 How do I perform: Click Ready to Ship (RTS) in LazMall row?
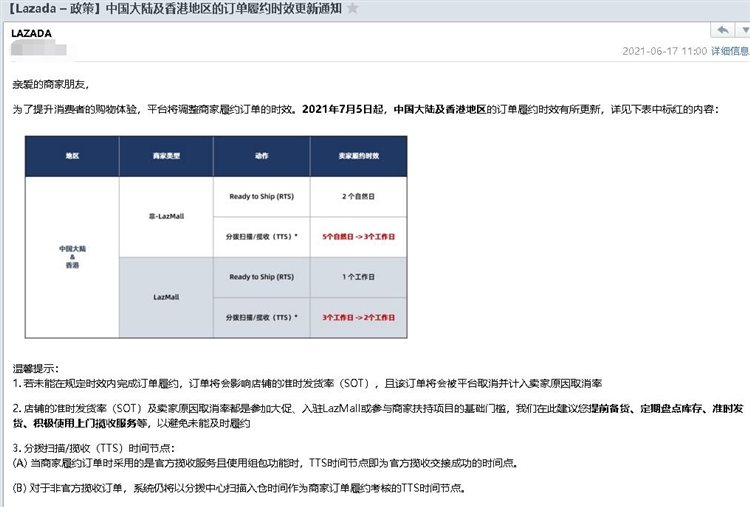tap(262, 277)
